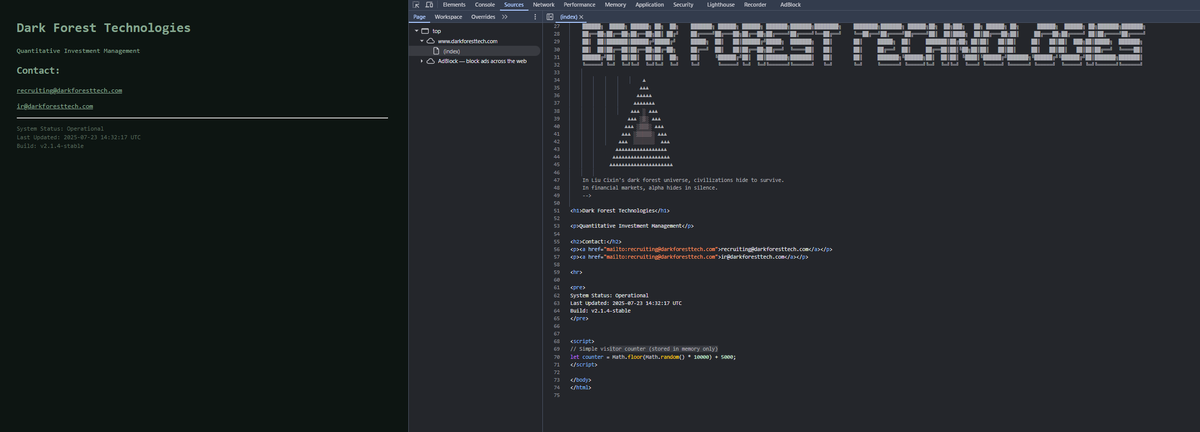Click the Dark Forest Technologies page heading
1200x432 pixels.
click(103, 27)
